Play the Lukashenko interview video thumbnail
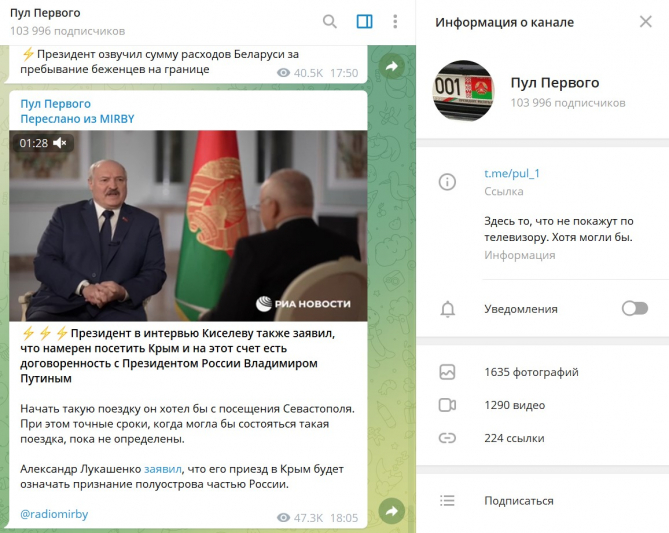This screenshot has width=669, height=533. click(x=188, y=226)
